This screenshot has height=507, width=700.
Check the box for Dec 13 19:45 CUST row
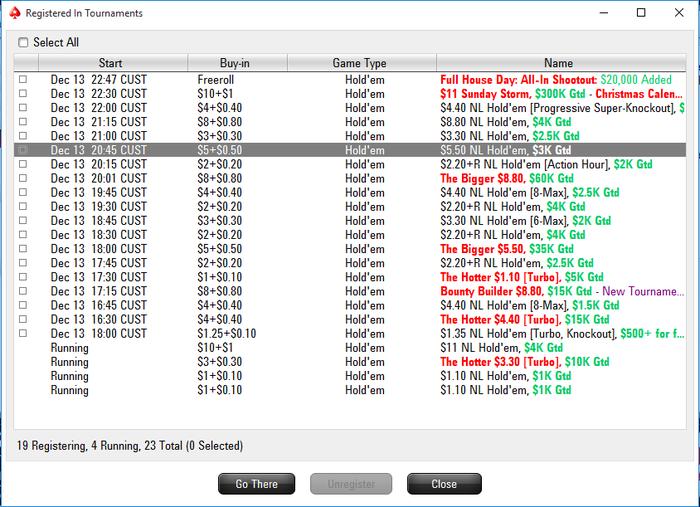(23, 192)
